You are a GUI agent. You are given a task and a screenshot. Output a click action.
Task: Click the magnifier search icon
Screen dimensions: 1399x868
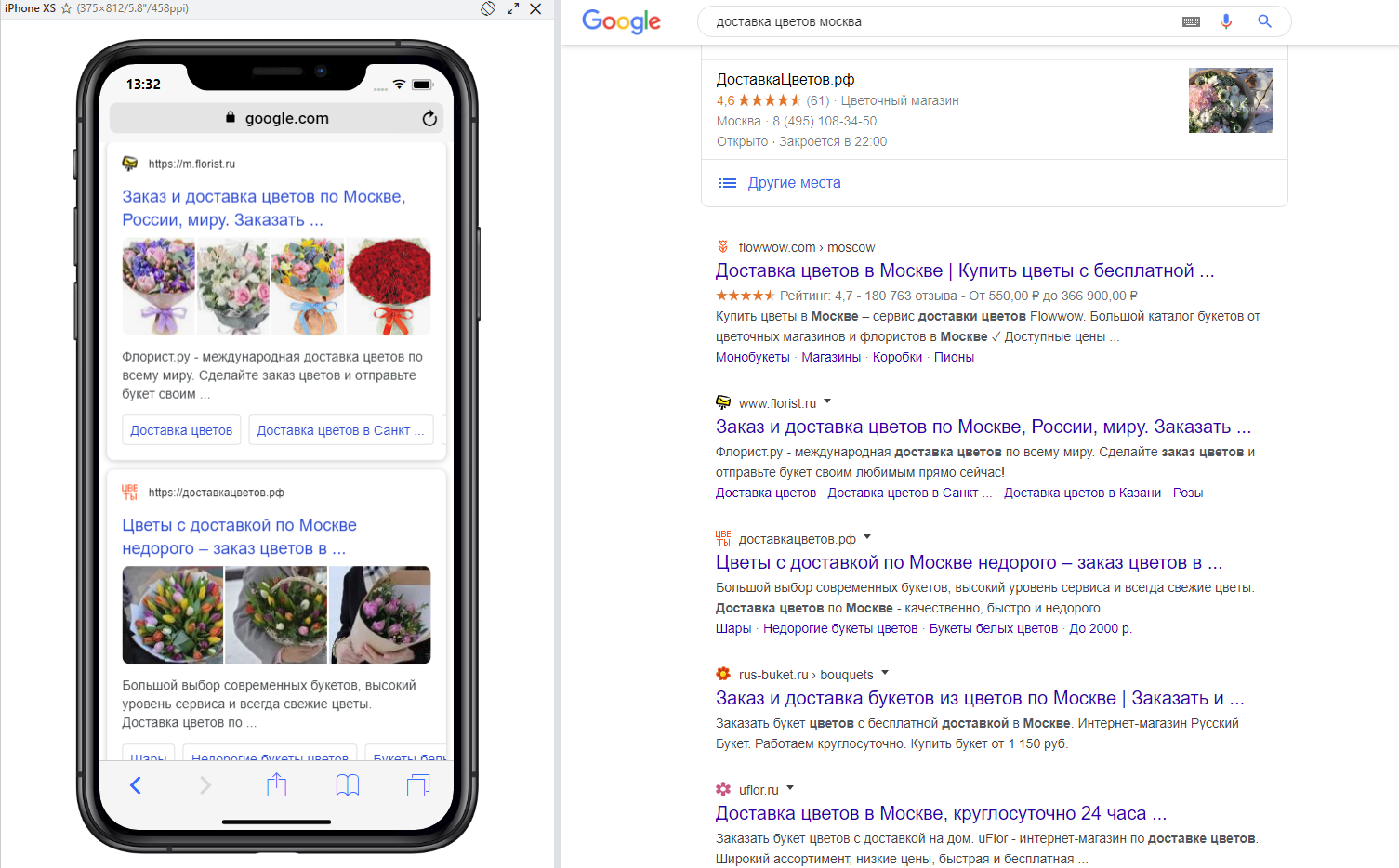click(x=1264, y=21)
